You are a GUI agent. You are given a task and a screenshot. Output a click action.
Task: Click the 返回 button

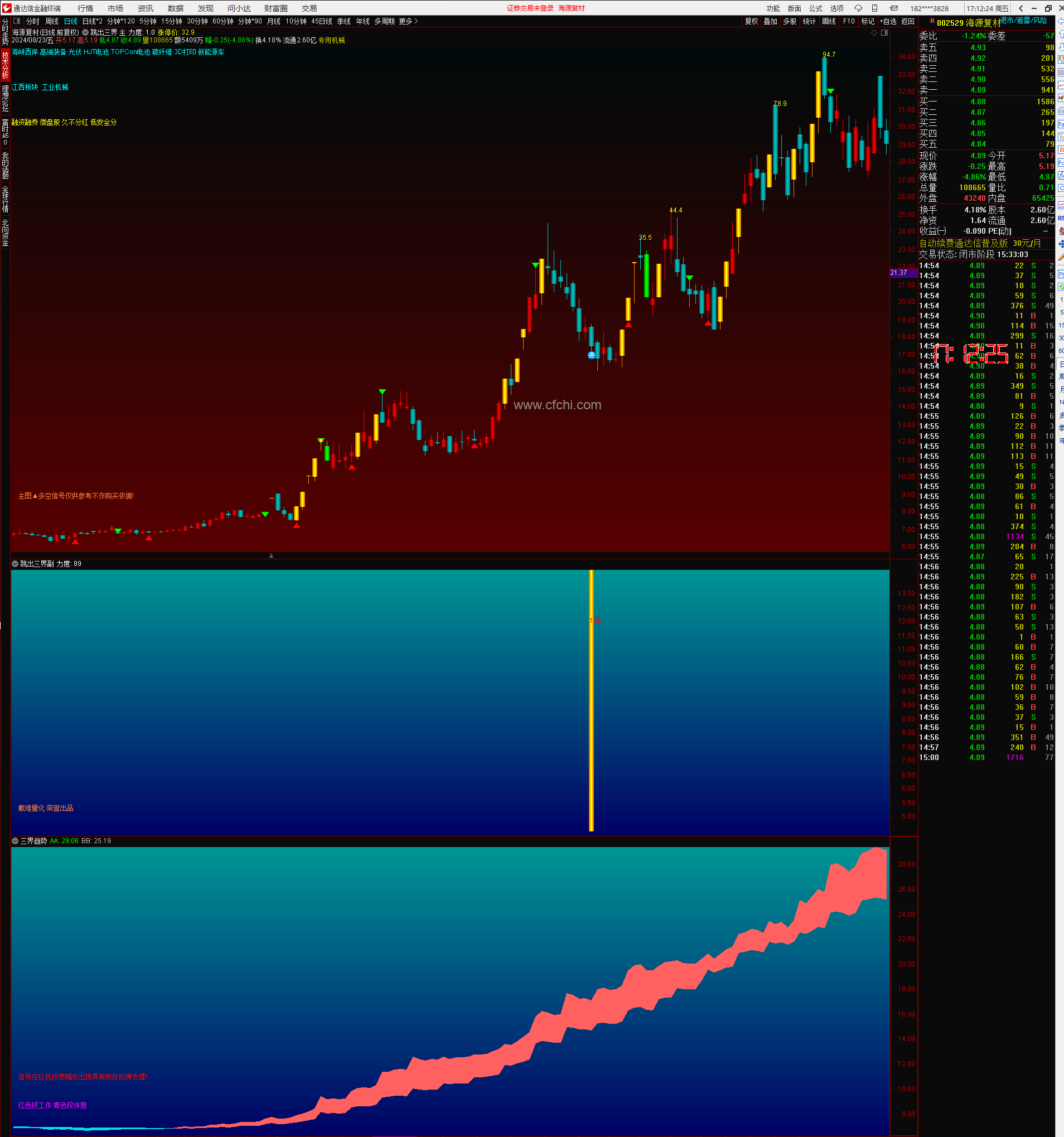908,21
